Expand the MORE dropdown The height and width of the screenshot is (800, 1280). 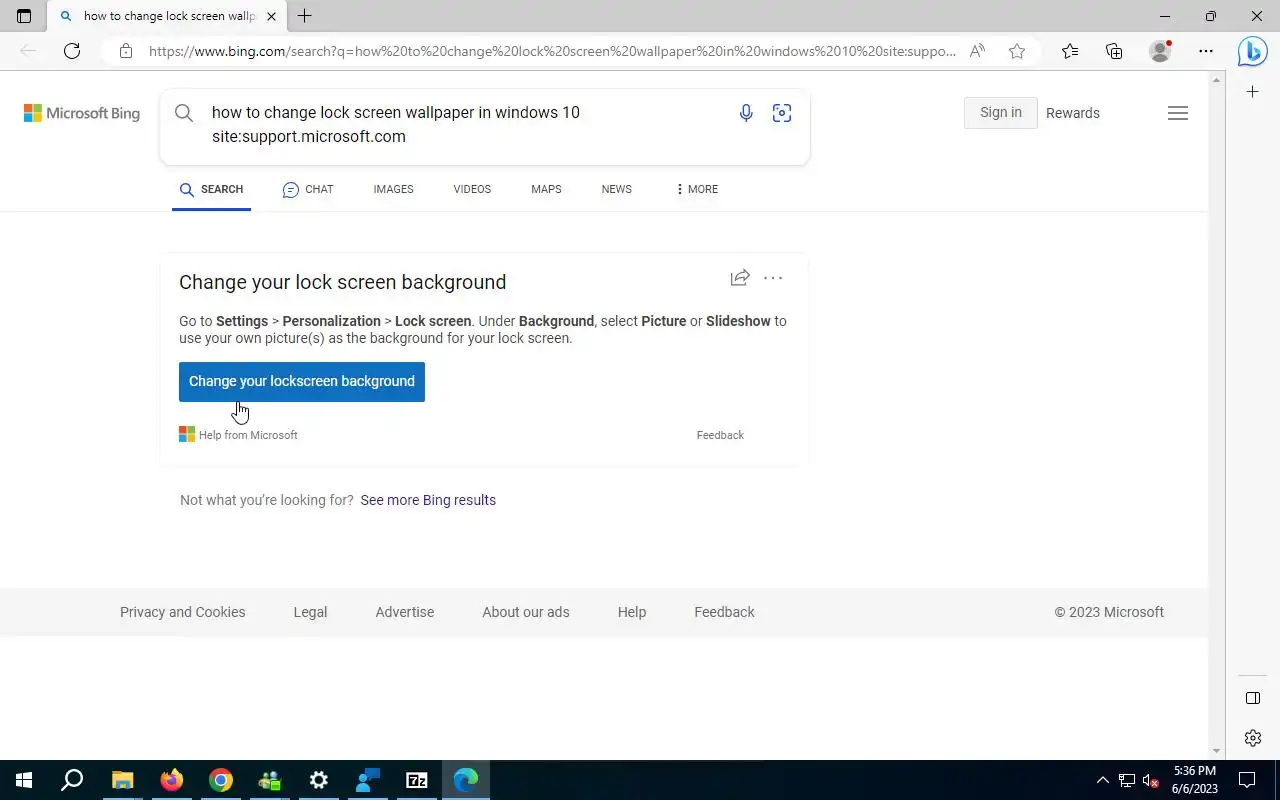pos(697,189)
